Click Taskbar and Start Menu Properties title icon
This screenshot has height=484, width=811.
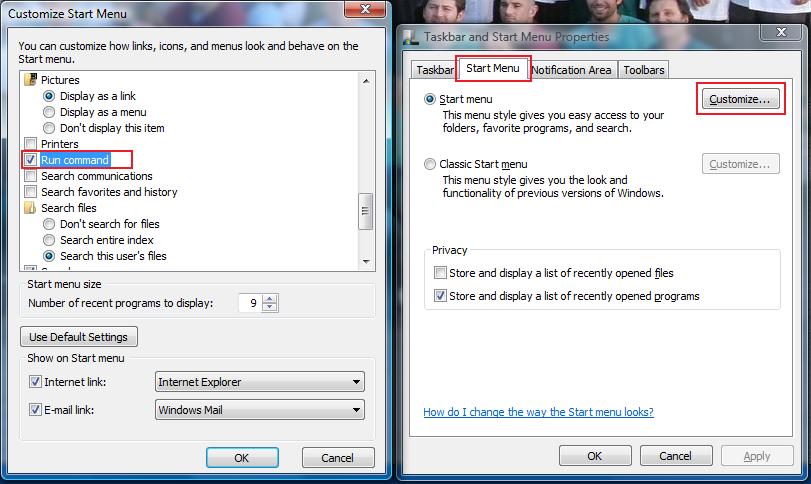[411, 37]
